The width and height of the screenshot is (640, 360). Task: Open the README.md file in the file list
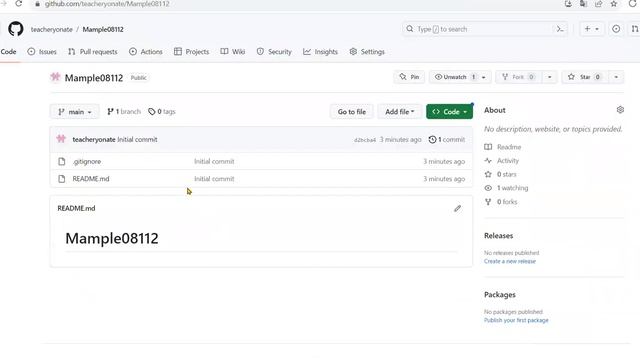click(x=91, y=179)
